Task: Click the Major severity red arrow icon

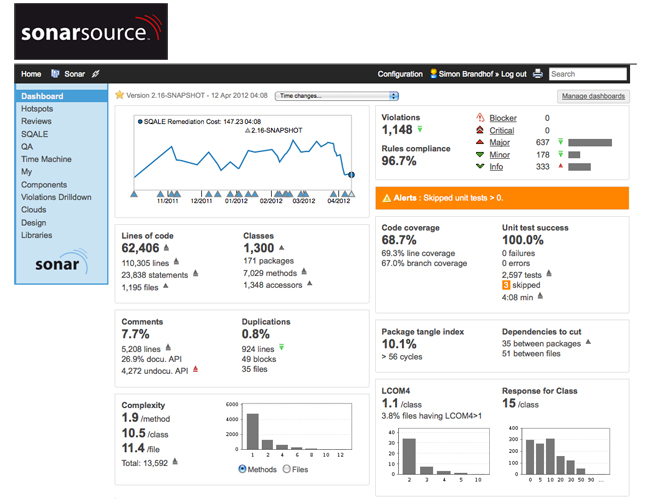Action: pos(480,142)
